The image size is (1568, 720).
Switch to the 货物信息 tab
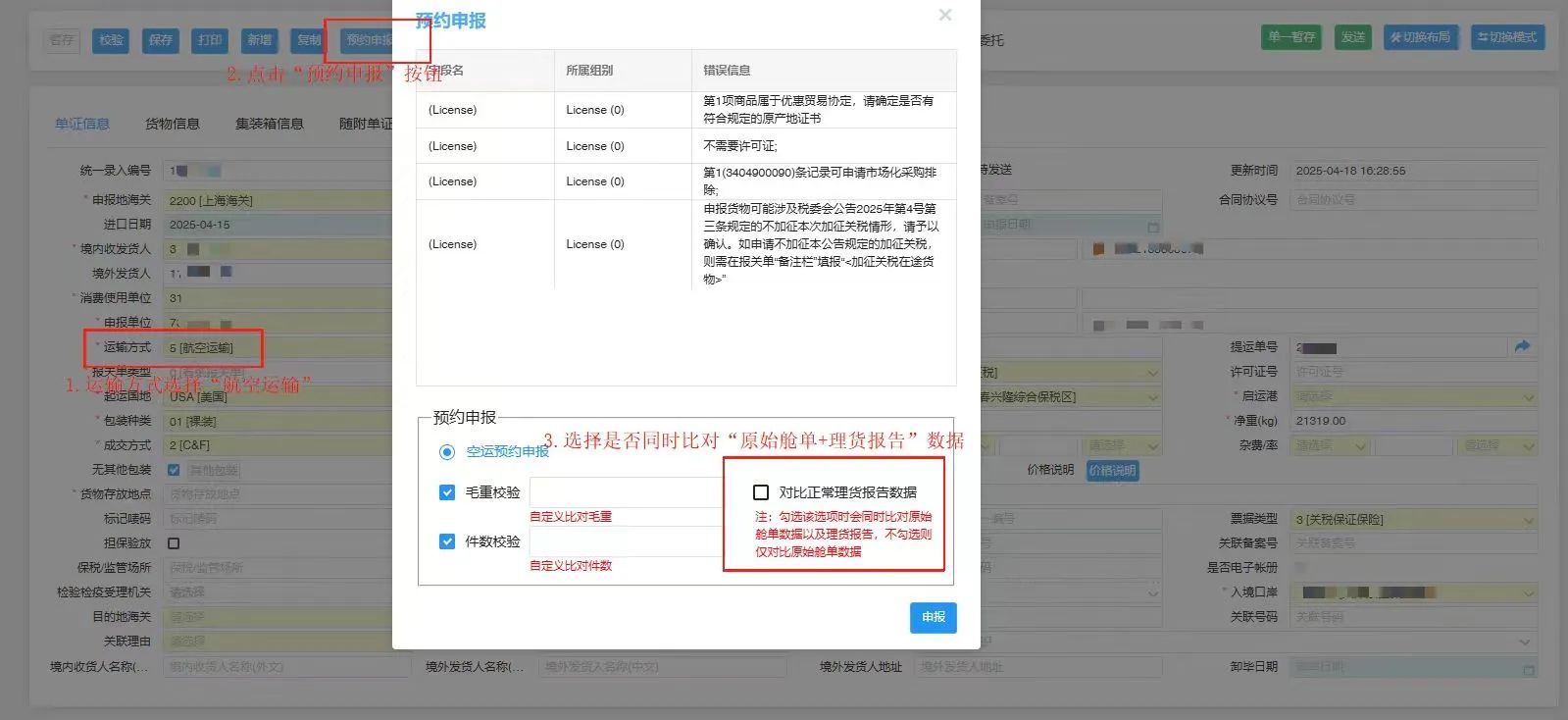[x=173, y=124]
